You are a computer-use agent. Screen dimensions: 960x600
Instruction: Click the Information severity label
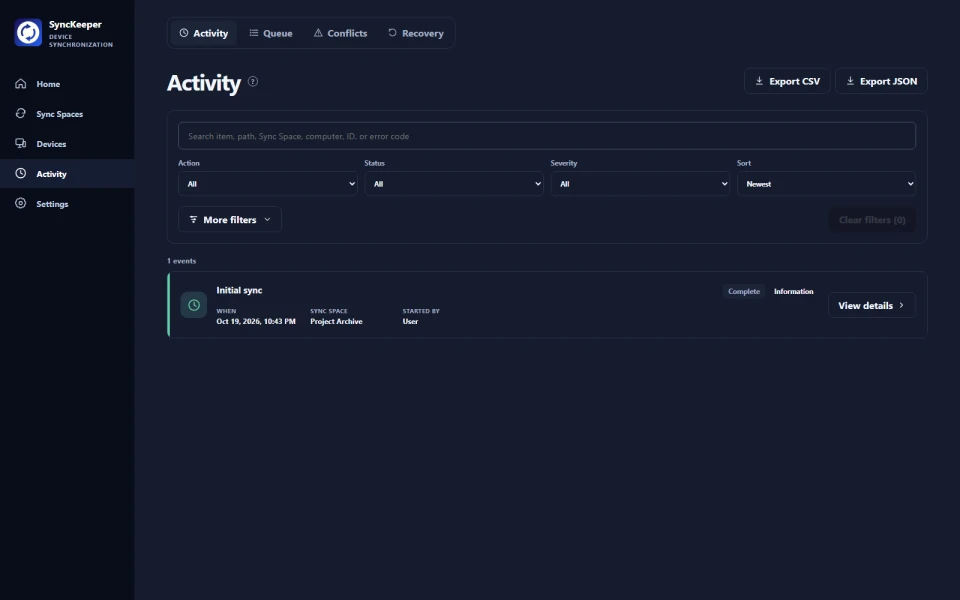click(793, 291)
